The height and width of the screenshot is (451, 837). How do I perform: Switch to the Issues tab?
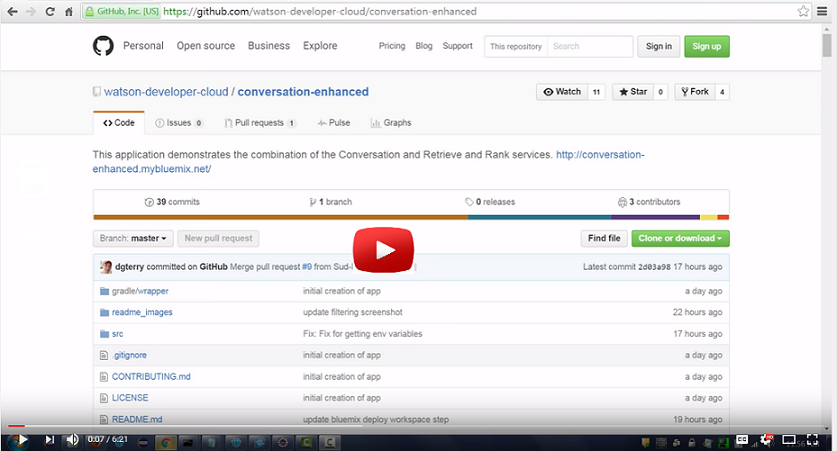click(179, 123)
